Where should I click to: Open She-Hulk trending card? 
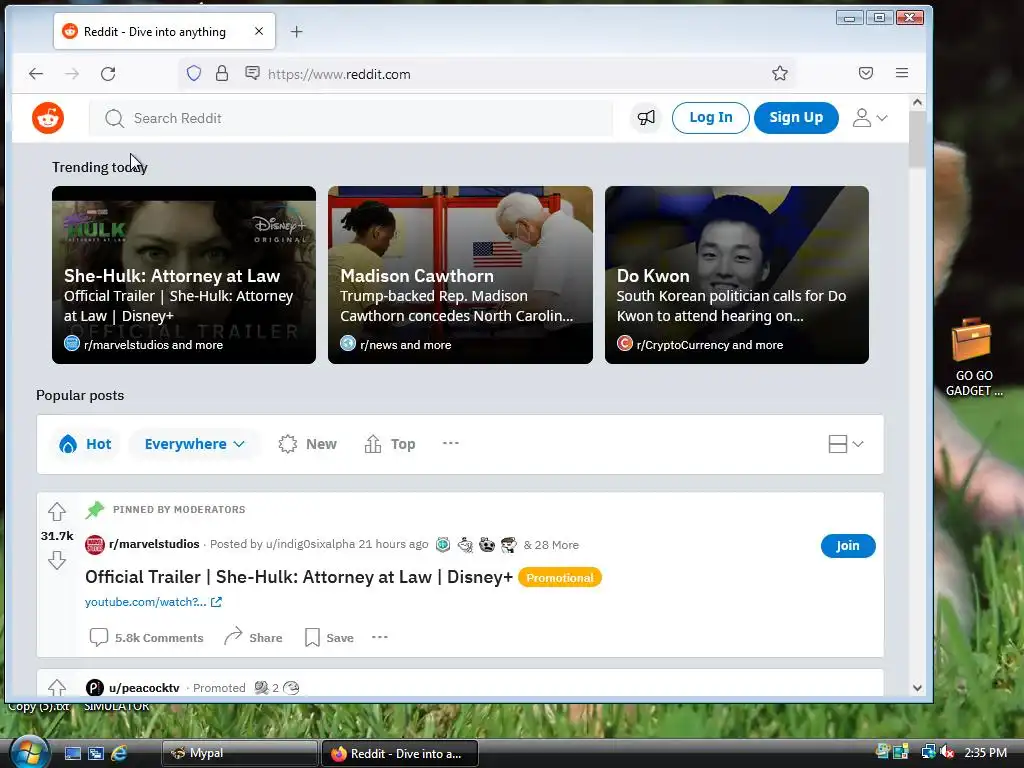[184, 275]
